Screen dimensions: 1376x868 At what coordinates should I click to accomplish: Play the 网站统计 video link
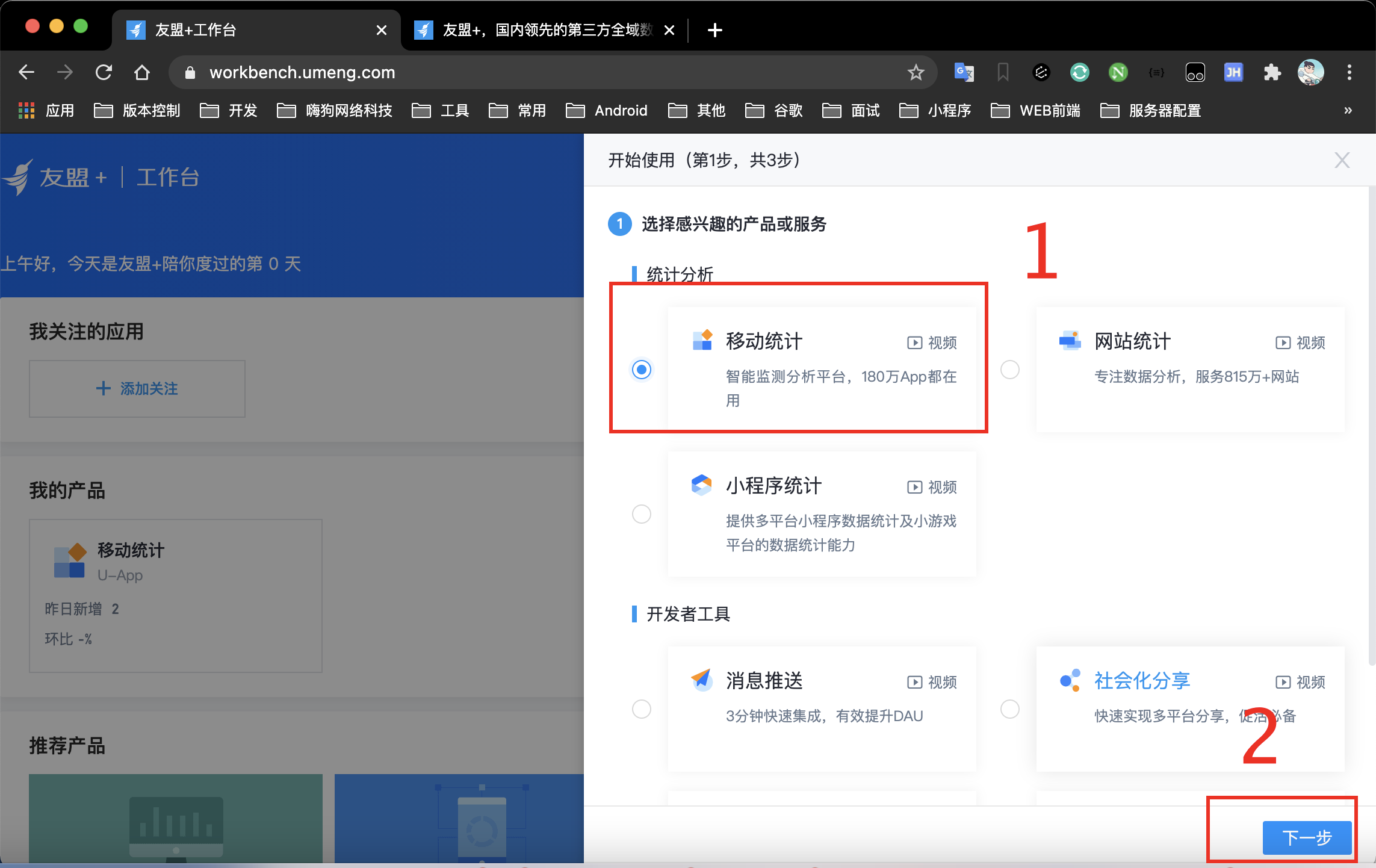pos(1300,343)
